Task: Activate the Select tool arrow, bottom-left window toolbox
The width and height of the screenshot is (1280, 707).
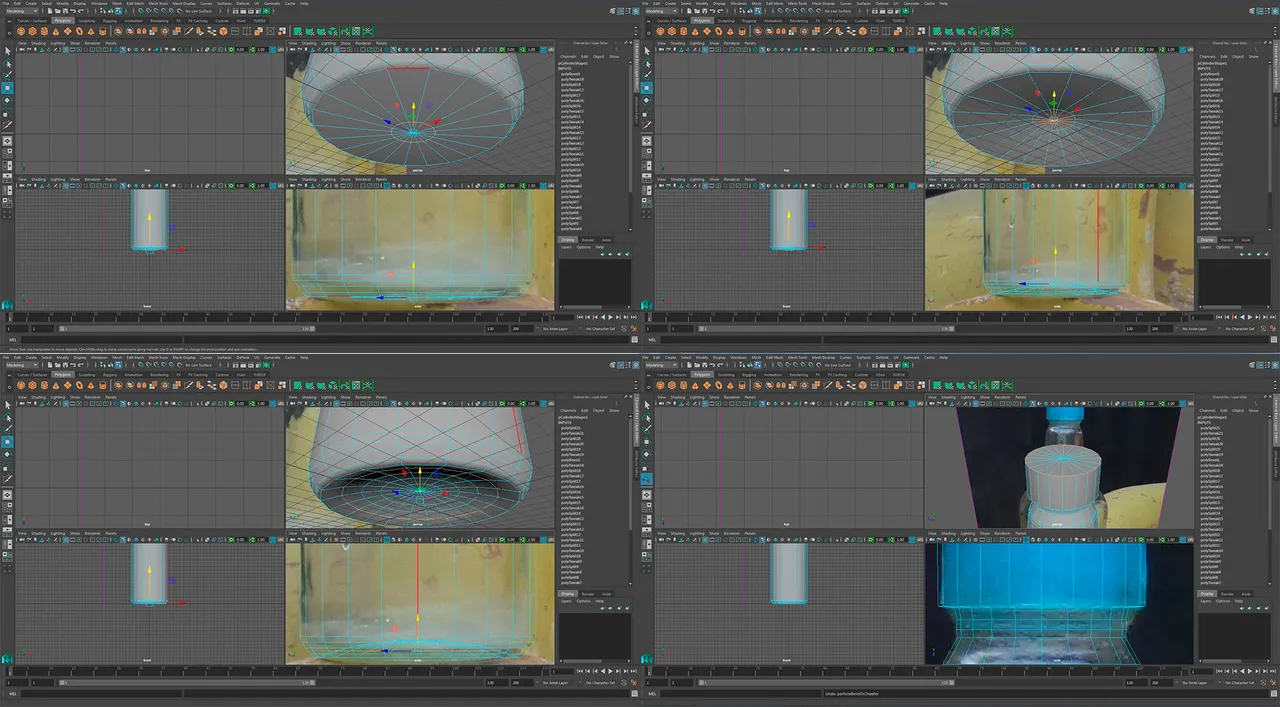Action: pyautogui.click(x=8, y=405)
